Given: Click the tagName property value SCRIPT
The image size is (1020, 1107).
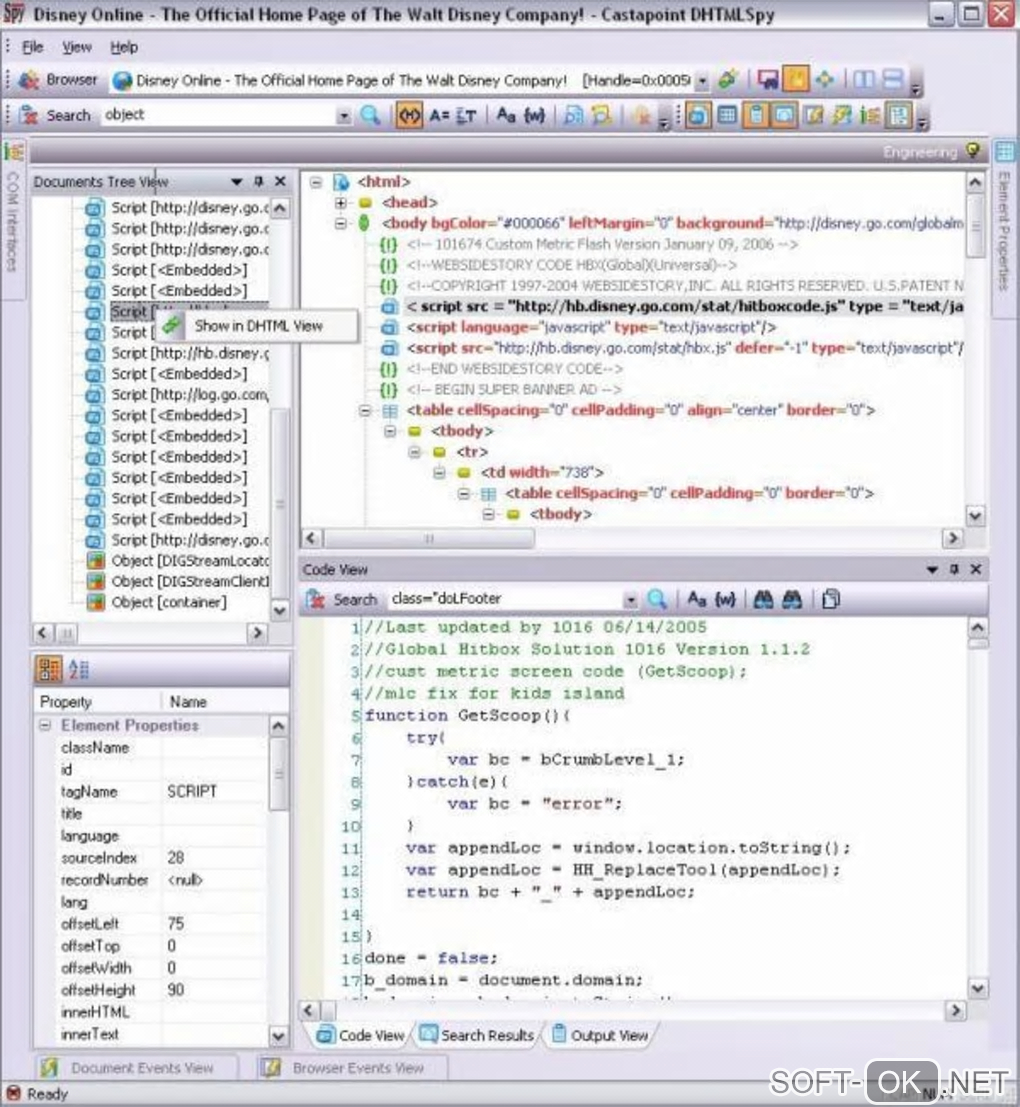Looking at the screenshot, I should [x=191, y=791].
